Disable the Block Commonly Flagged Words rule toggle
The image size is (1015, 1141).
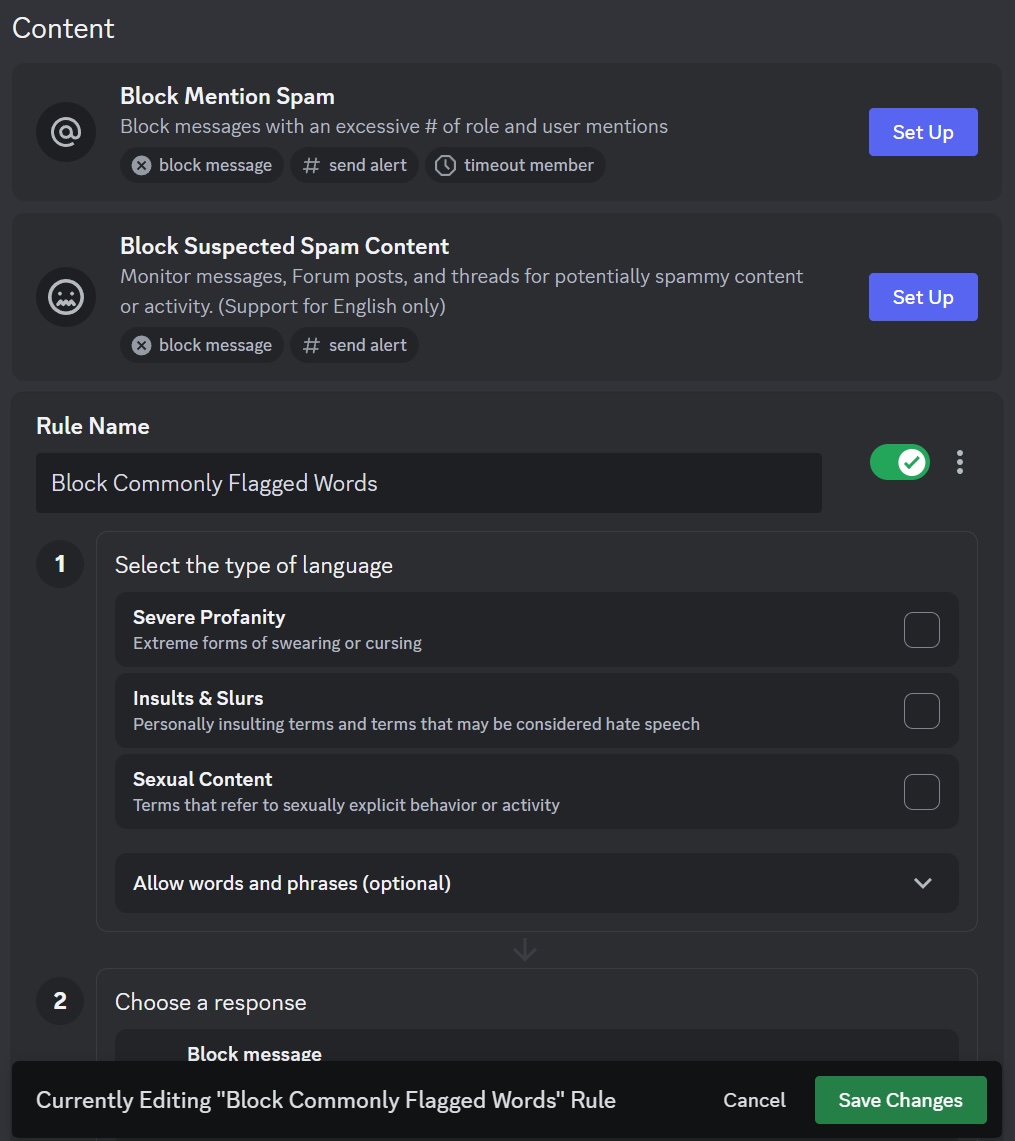pyautogui.click(x=899, y=462)
